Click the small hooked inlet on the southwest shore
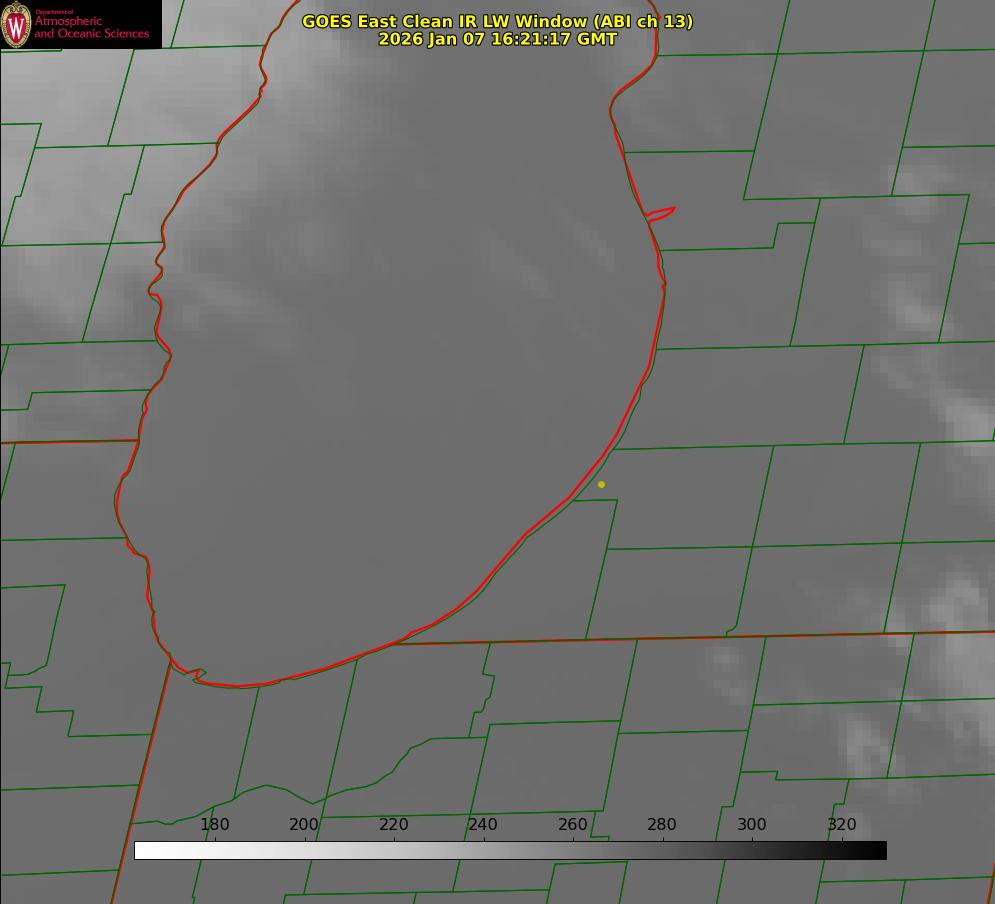This screenshot has height=904, width=995. [198, 675]
